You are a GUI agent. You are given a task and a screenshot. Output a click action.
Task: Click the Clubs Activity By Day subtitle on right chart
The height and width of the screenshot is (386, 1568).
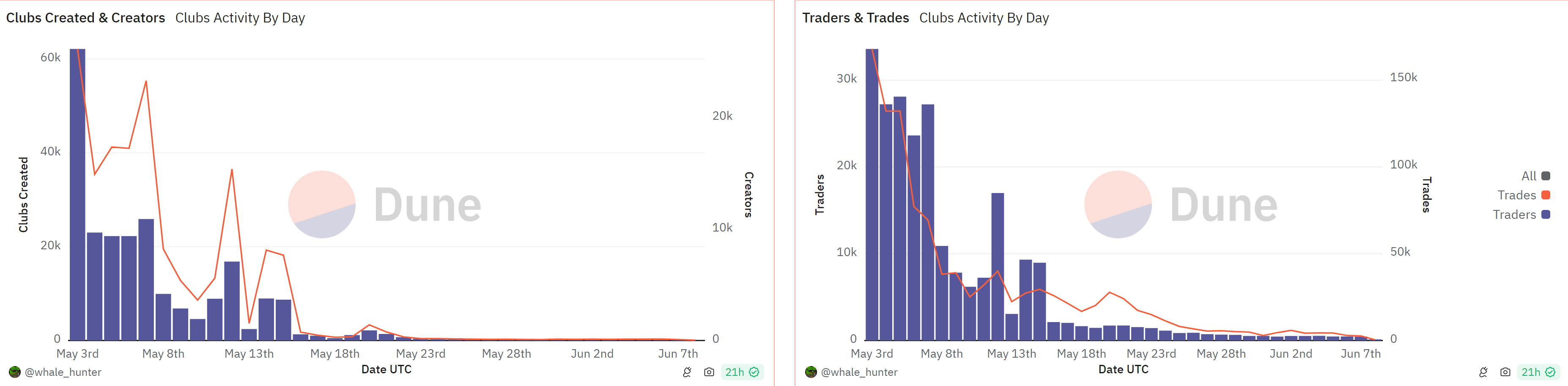tap(984, 18)
